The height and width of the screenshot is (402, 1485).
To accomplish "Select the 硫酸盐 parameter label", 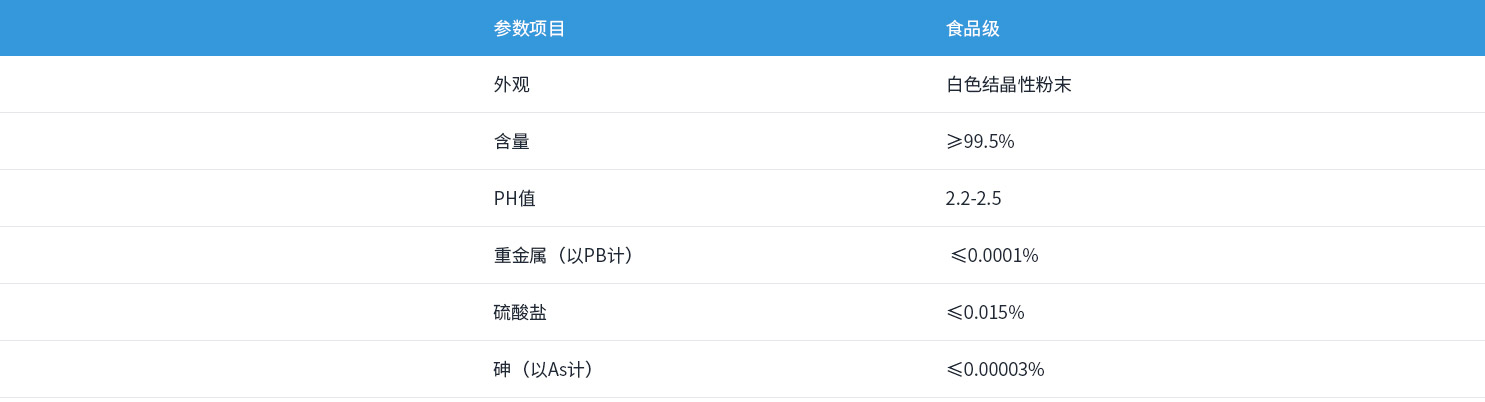I will [520, 313].
